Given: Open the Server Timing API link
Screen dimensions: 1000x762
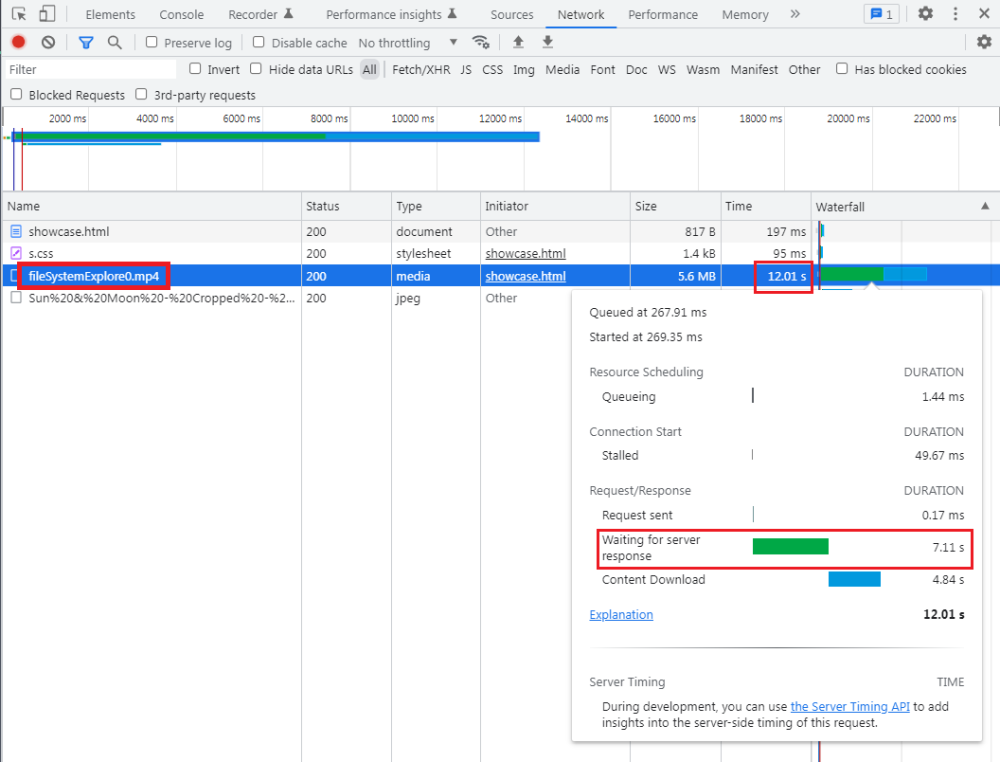Looking at the screenshot, I should point(850,707).
